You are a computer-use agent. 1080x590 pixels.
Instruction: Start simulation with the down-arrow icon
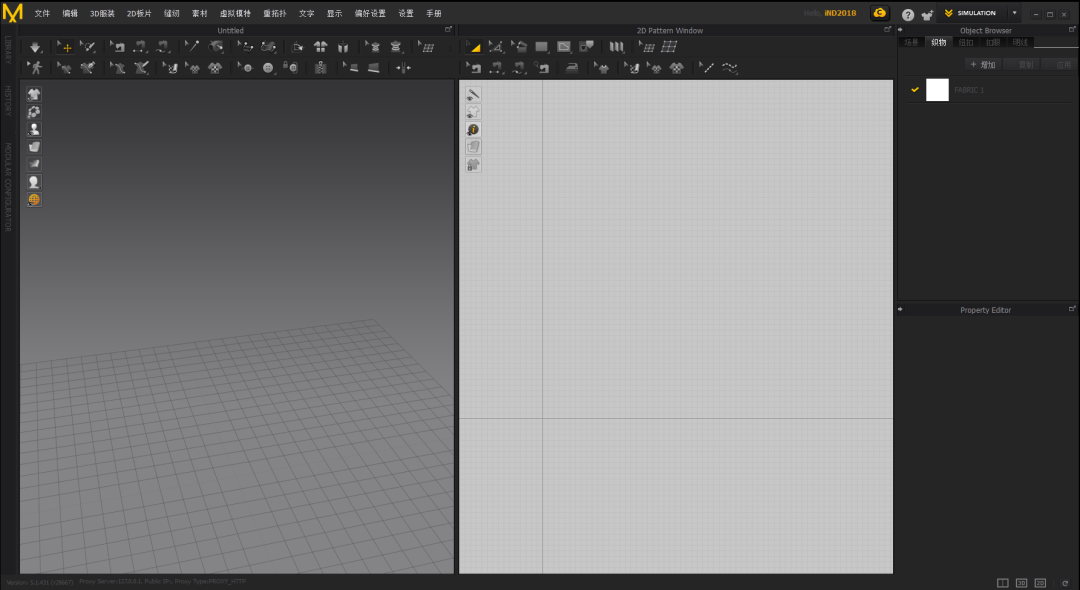35,47
